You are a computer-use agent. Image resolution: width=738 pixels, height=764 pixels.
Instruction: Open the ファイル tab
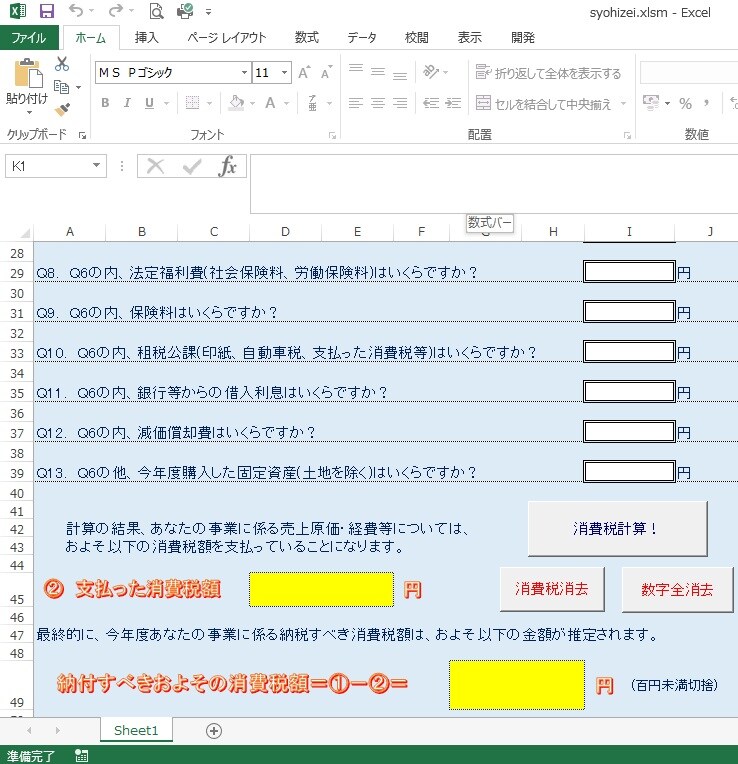(x=29, y=38)
